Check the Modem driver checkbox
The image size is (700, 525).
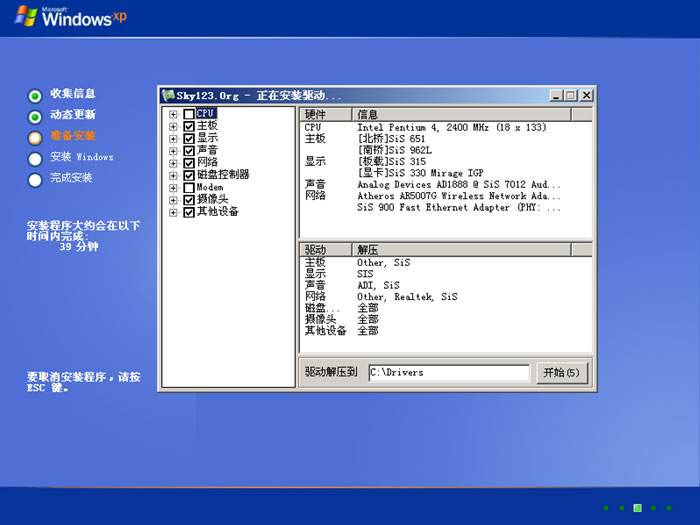click(x=189, y=187)
